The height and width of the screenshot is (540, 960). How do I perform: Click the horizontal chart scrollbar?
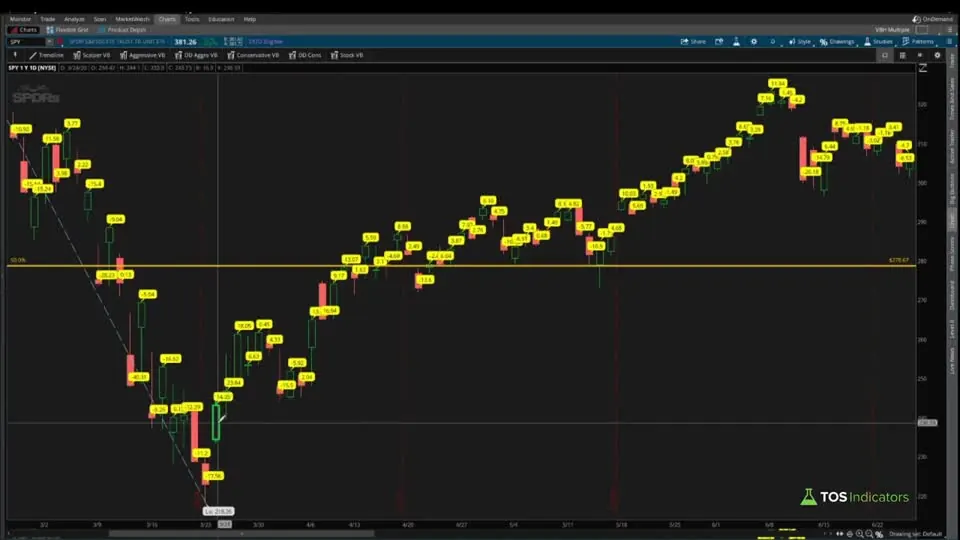click(x=241, y=533)
